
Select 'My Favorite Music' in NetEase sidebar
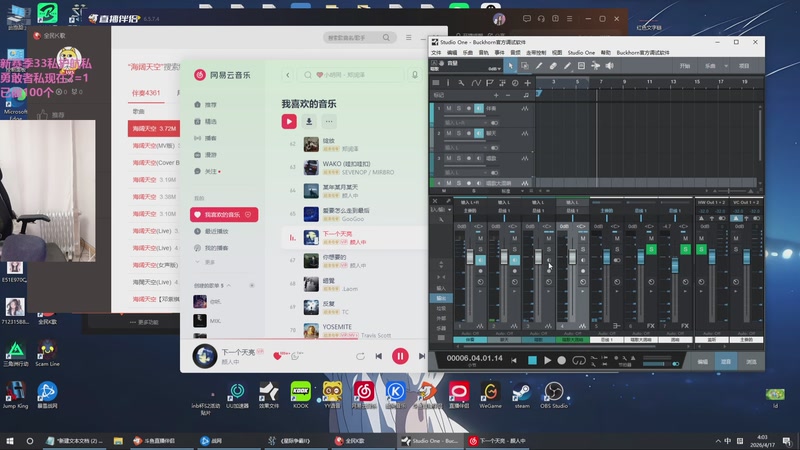[x=224, y=215]
